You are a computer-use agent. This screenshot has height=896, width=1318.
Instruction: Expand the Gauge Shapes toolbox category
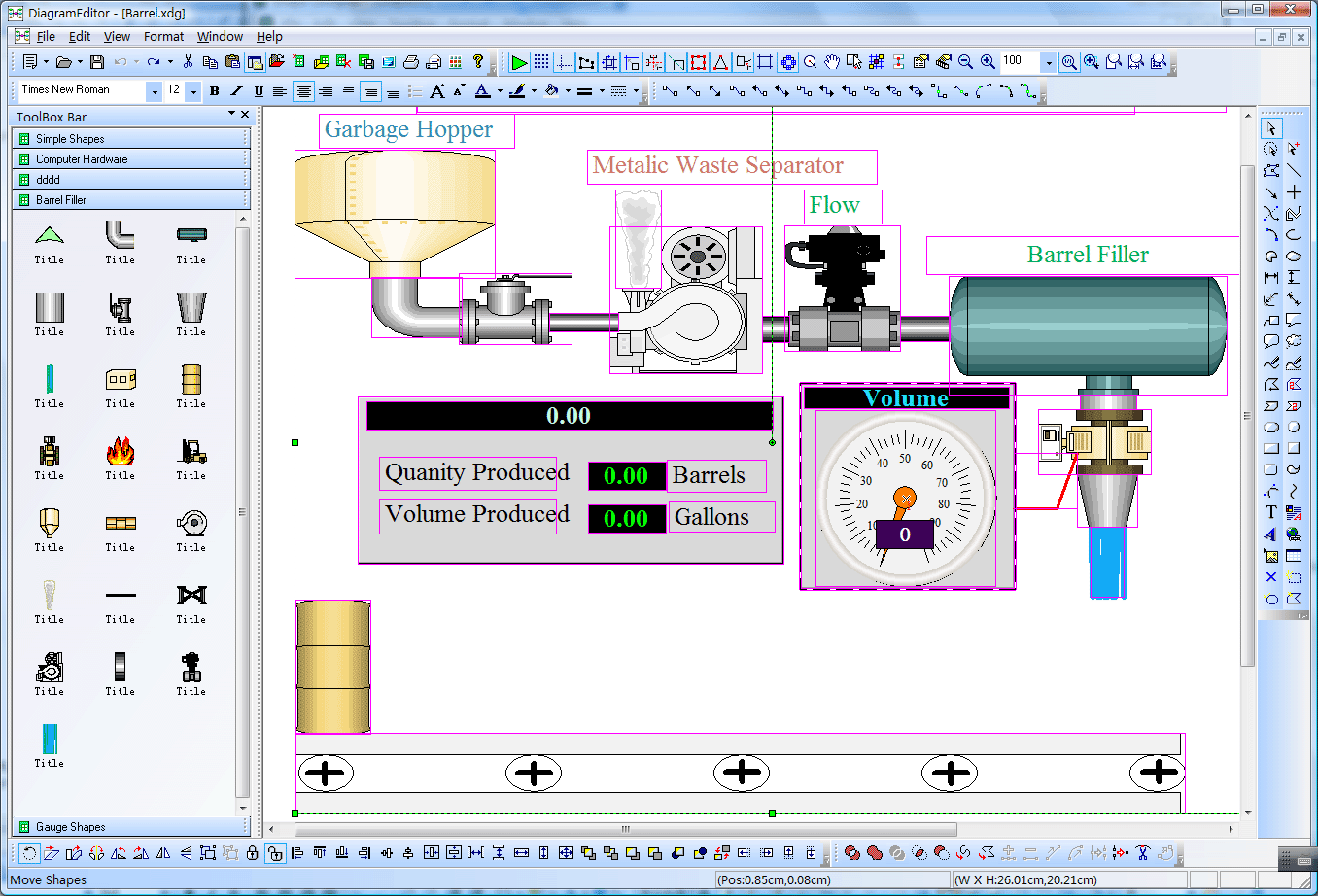70,827
